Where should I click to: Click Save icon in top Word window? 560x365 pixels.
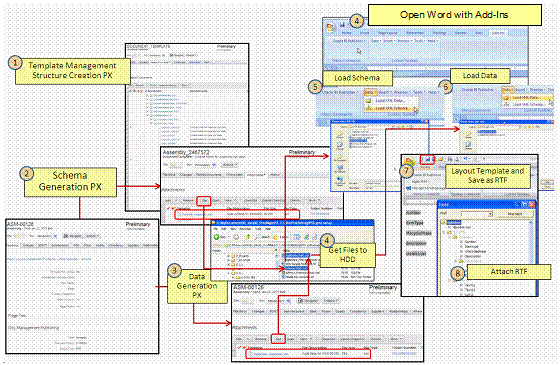click(342, 25)
